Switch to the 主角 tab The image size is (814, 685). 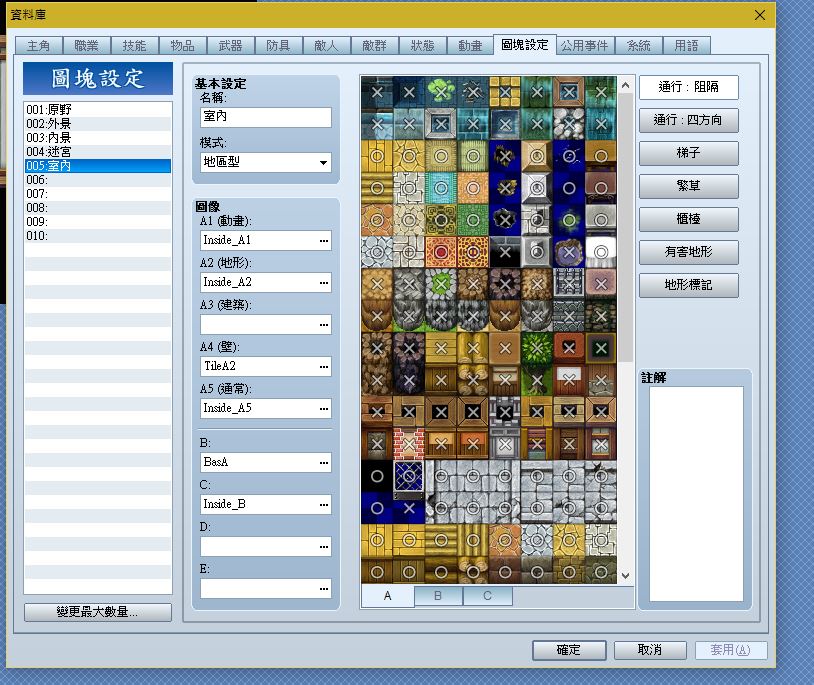38,46
